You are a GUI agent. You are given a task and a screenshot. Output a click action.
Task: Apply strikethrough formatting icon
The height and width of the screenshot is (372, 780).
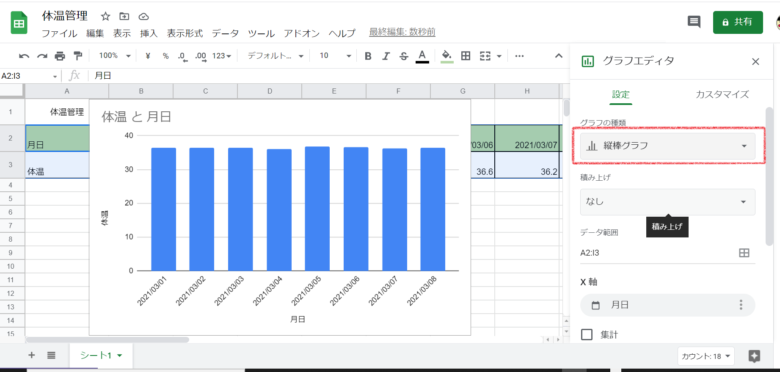tap(404, 56)
